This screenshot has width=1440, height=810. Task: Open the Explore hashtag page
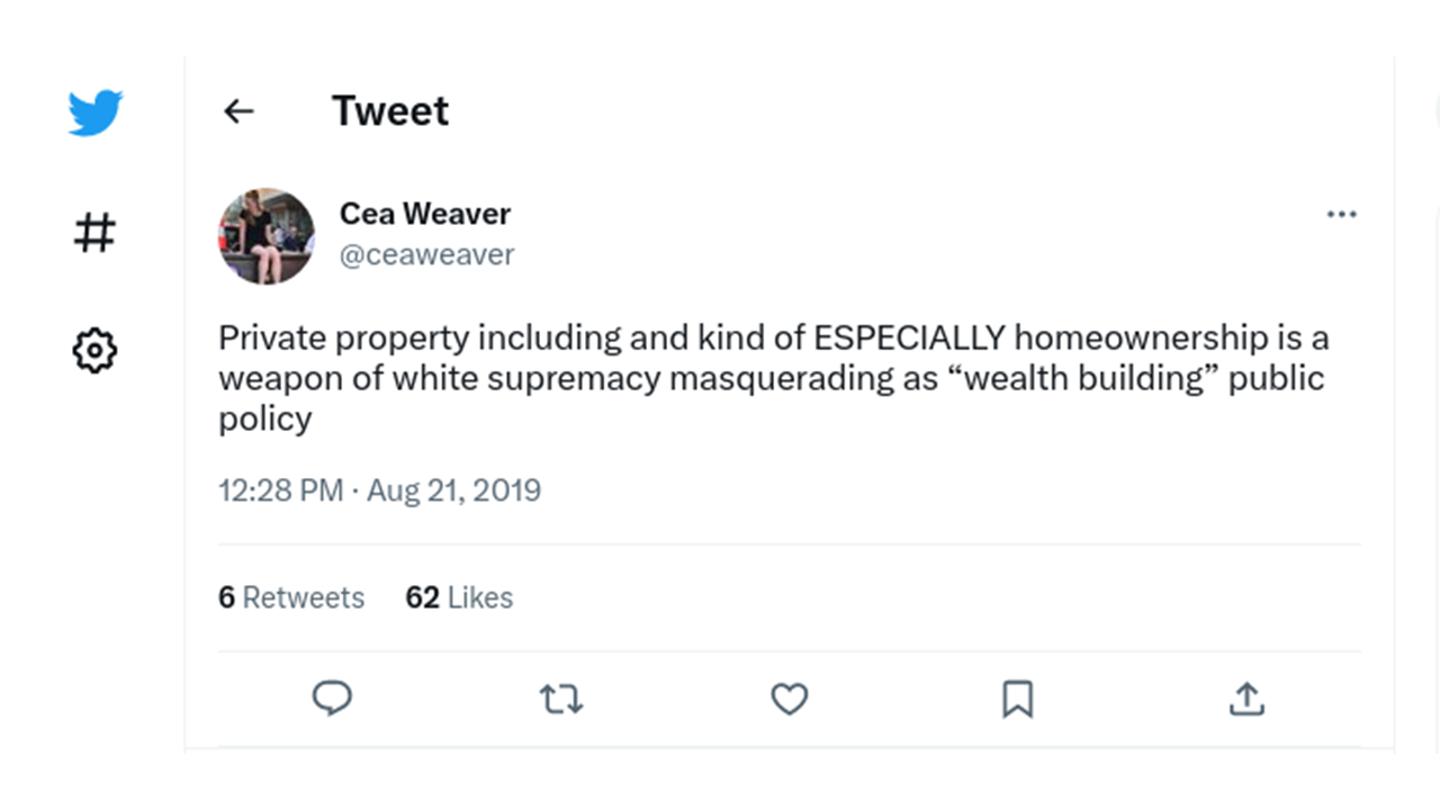[95, 233]
